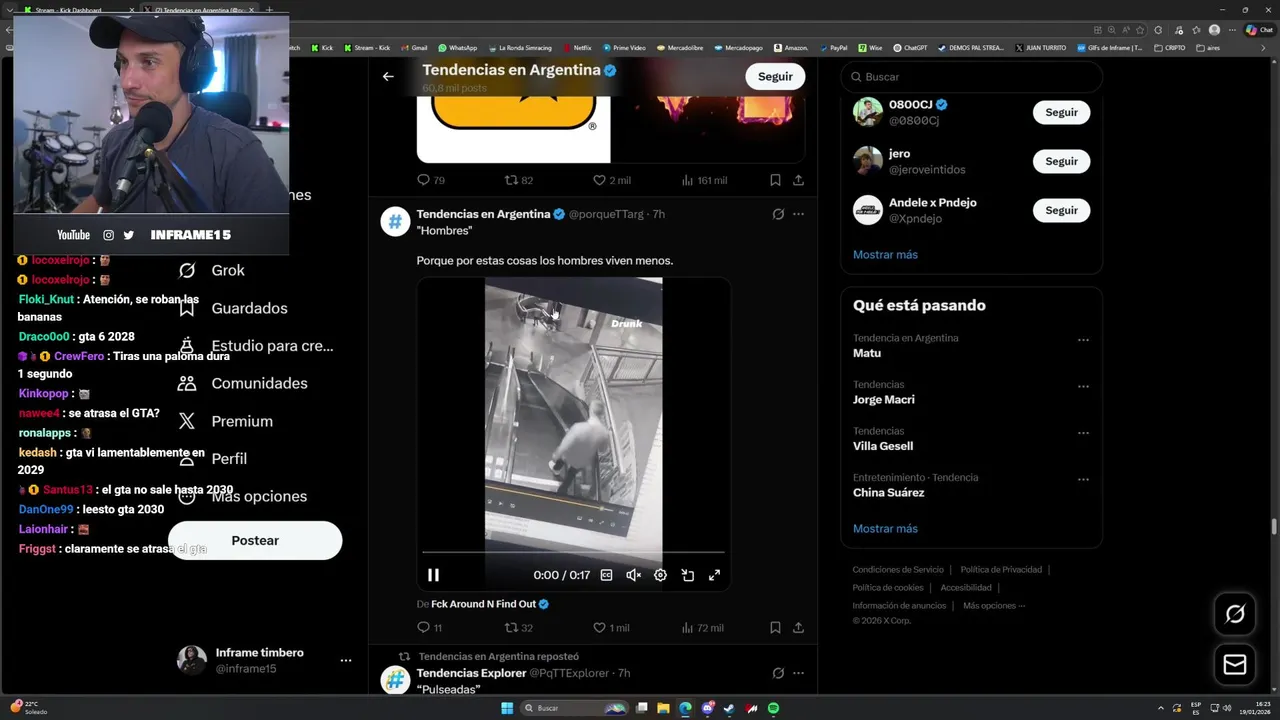Screen dimensions: 1280x720
Task: Show more suggested accounts
Action: (x=885, y=254)
